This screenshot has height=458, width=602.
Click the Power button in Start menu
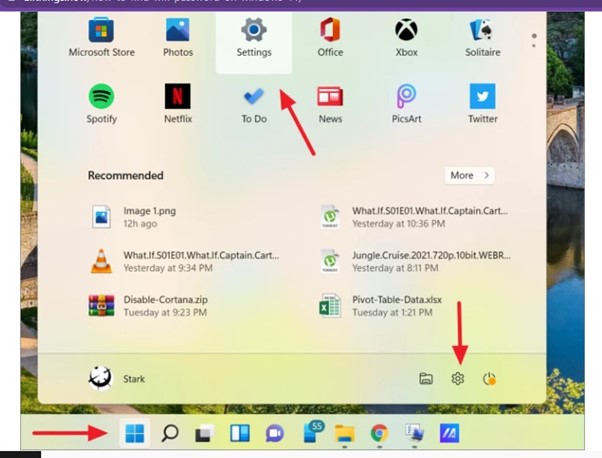click(x=490, y=379)
